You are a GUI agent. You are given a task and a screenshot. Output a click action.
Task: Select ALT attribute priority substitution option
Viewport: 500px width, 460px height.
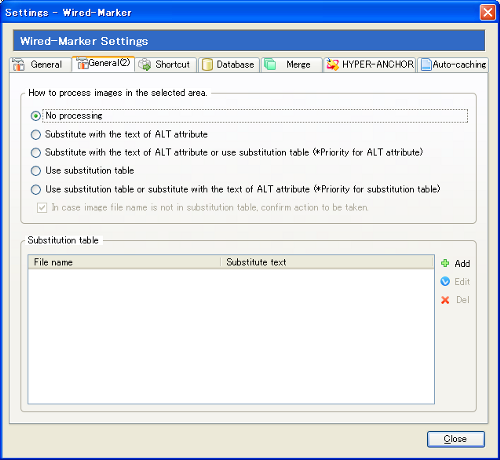[36, 153]
